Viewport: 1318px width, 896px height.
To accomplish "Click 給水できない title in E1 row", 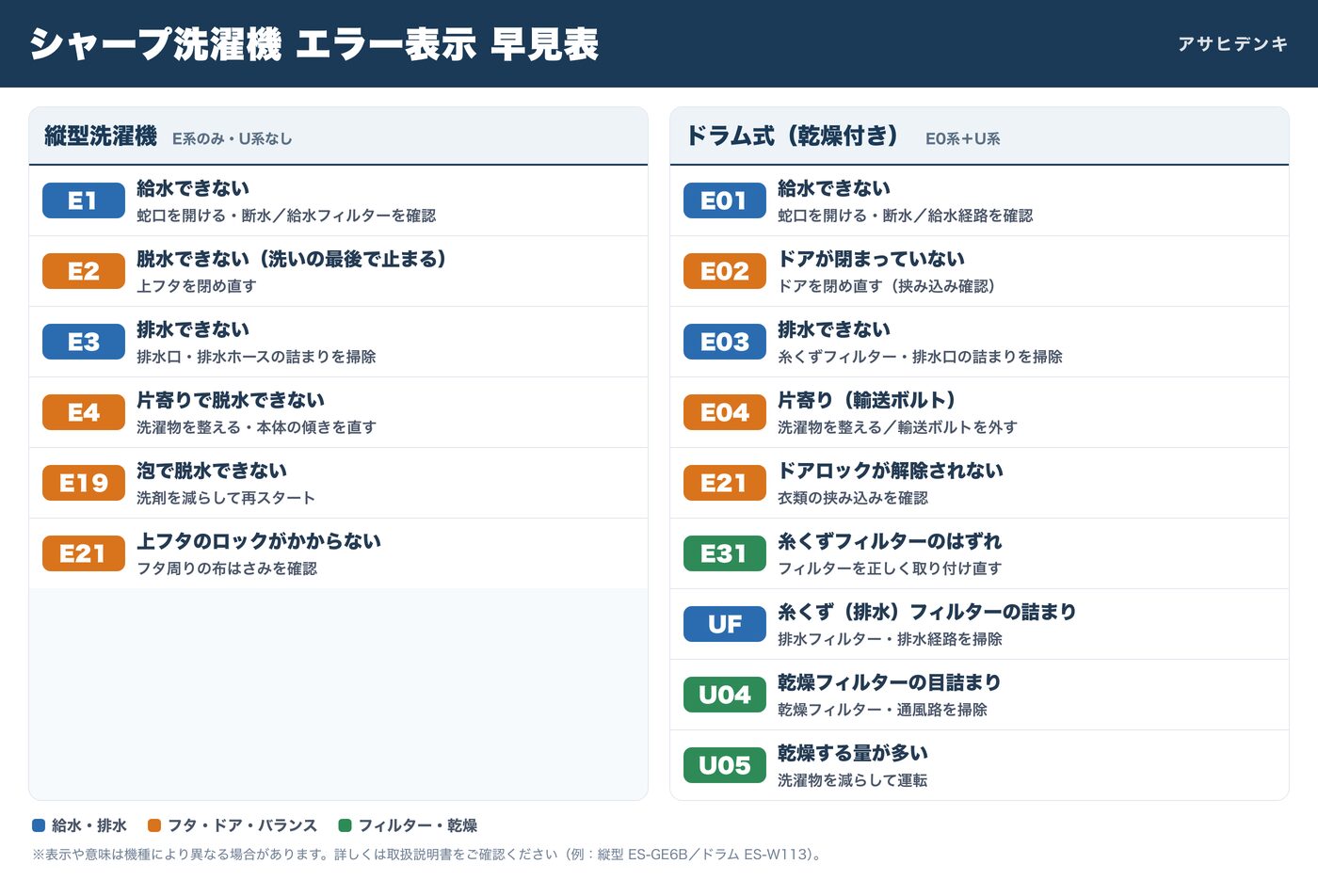I will click(x=193, y=188).
